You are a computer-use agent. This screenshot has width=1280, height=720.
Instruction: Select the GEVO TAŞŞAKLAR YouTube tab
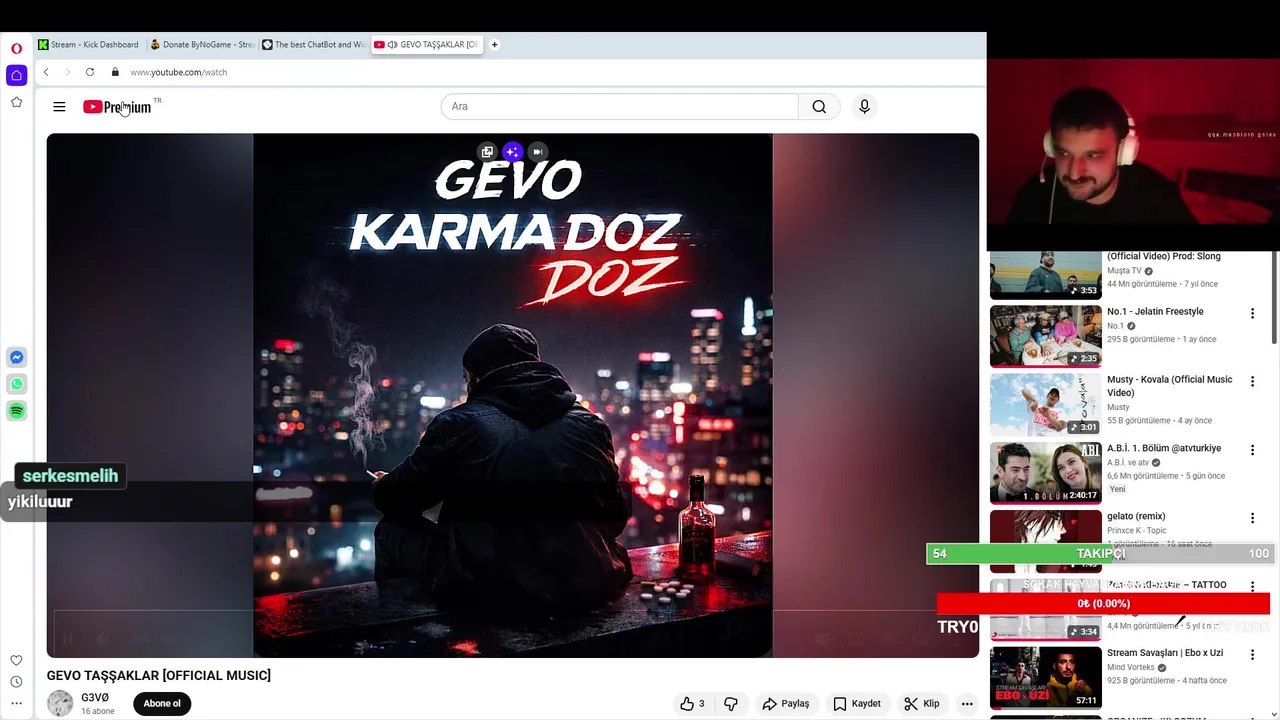tap(426, 45)
